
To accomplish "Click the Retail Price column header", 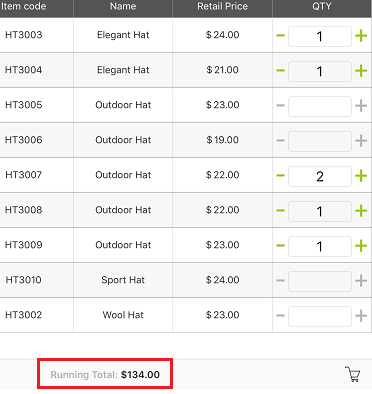I will click(x=222, y=7).
